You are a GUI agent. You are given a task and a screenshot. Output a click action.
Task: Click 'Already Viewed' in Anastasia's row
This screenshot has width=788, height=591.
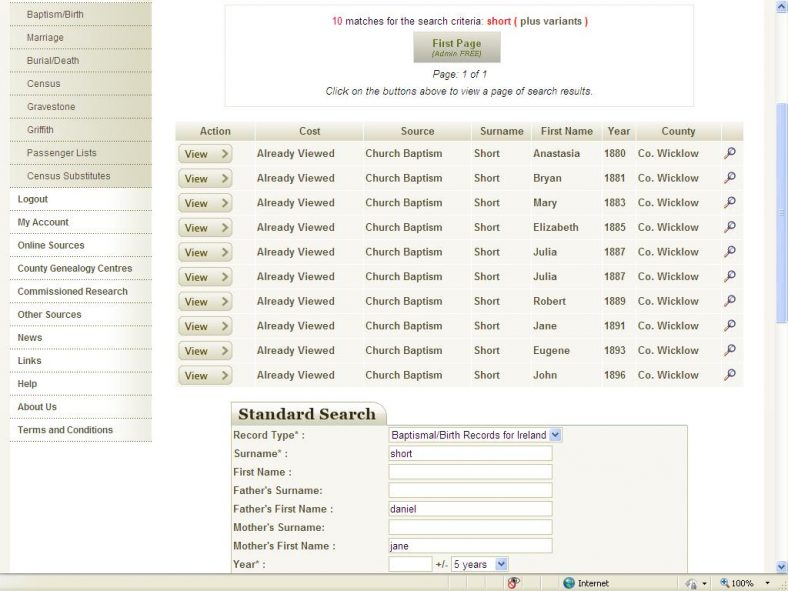pos(296,153)
